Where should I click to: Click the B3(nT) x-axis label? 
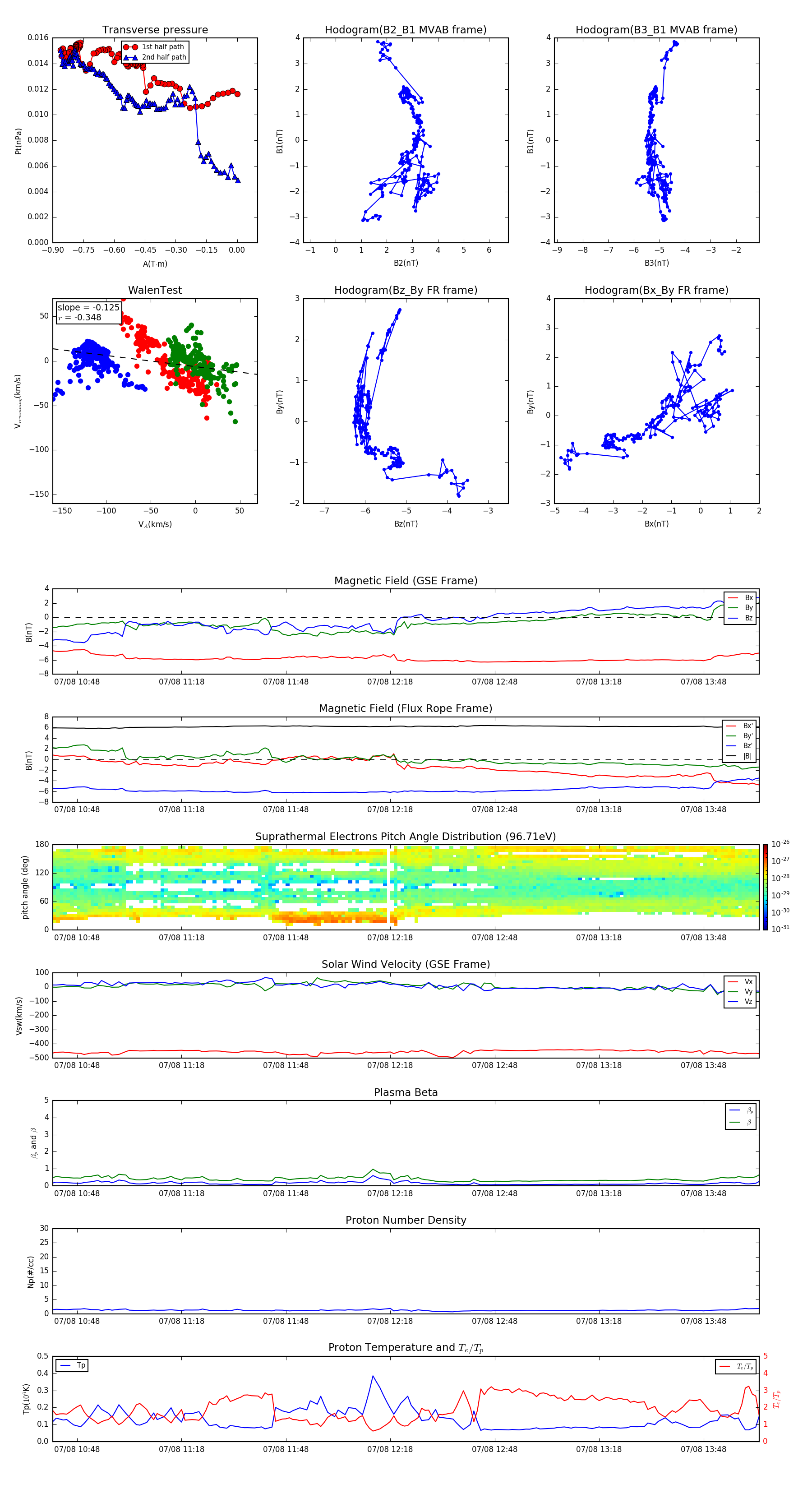656,263
